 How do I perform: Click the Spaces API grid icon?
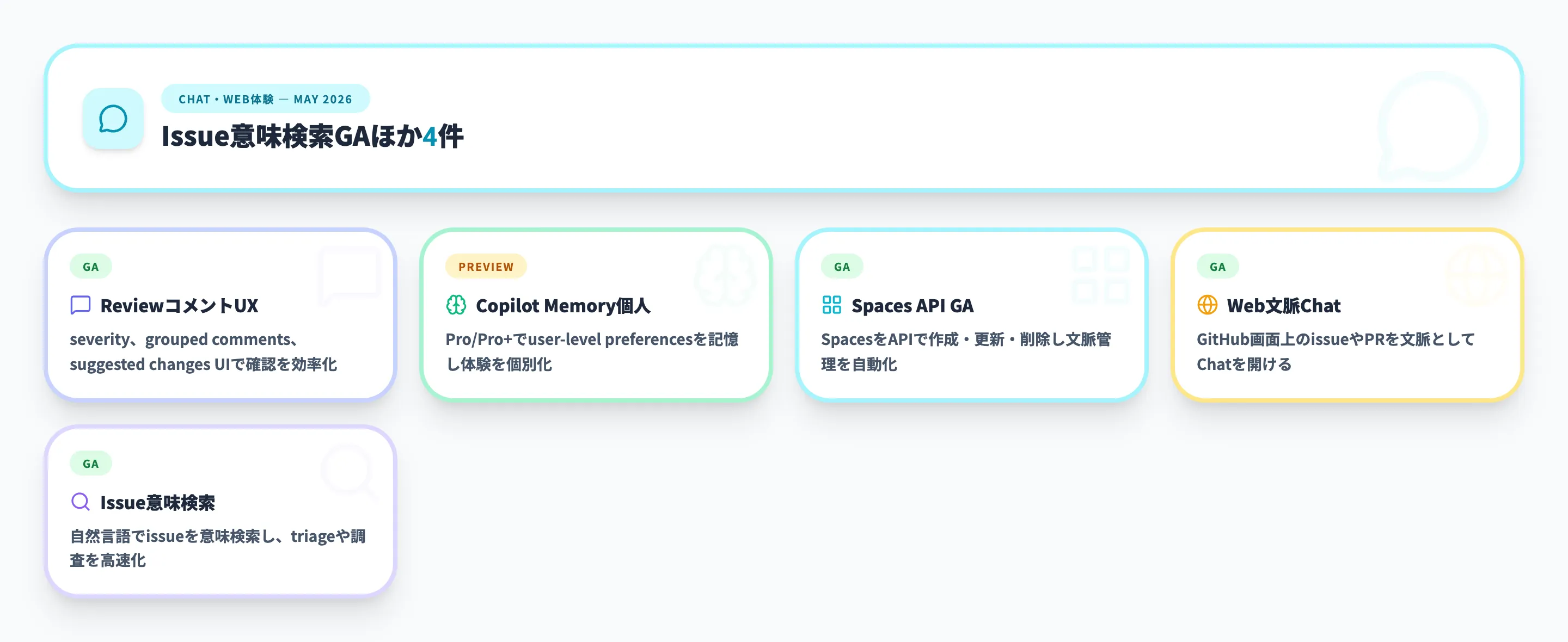click(x=831, y=305)
